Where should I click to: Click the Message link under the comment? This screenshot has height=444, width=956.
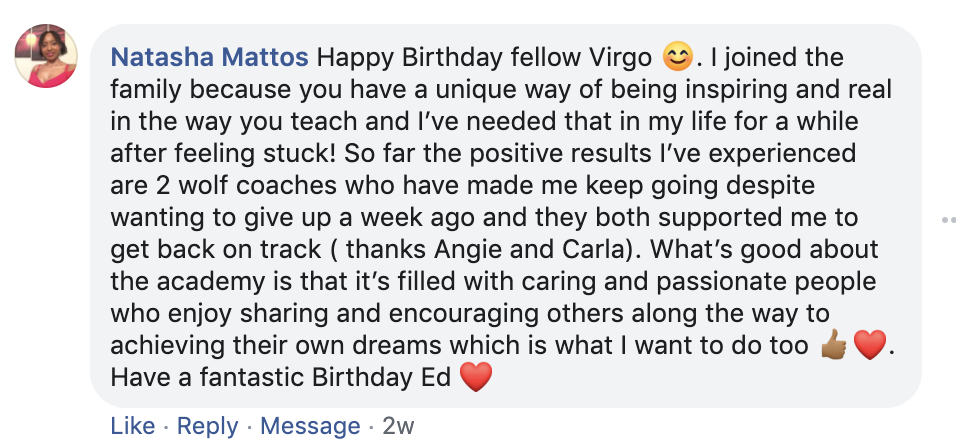coord(308,425)
